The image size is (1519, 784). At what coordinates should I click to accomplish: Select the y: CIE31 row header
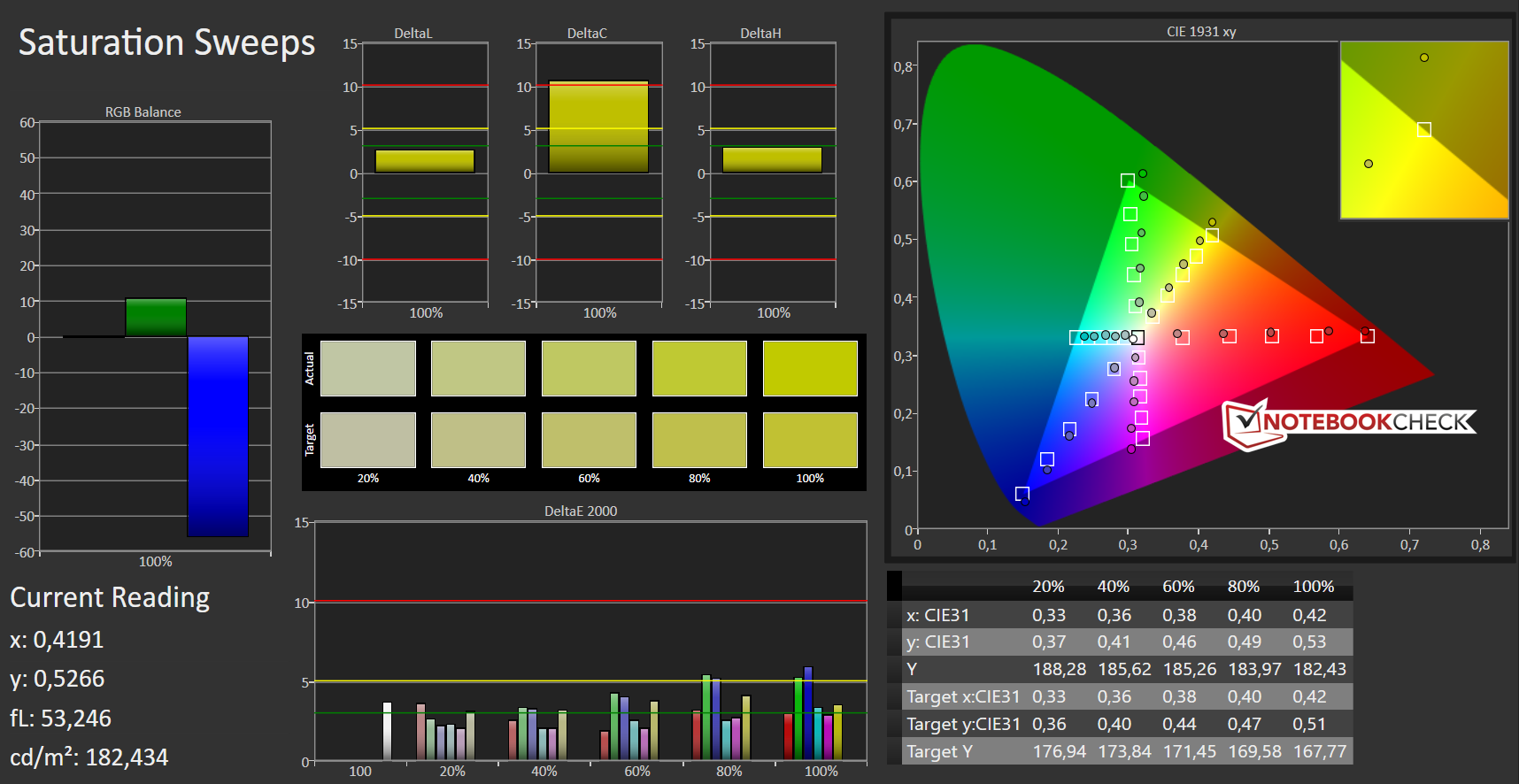coord(937,642)
